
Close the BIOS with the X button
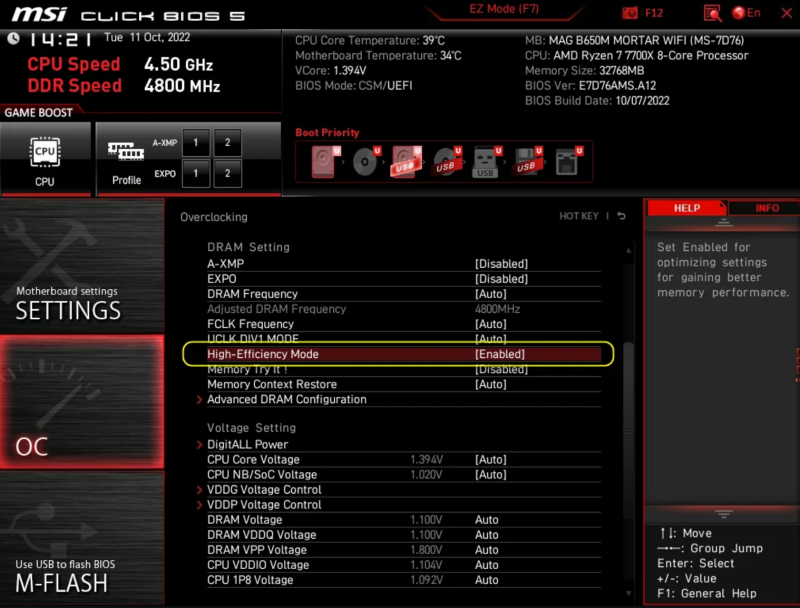(786, 13)
